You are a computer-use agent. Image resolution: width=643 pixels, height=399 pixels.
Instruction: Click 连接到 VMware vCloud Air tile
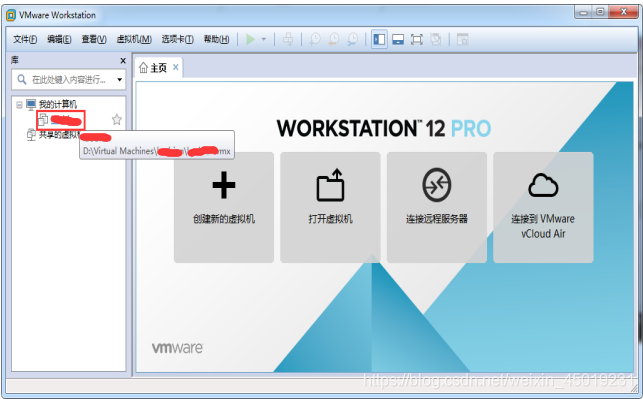[x=543, y=207]
